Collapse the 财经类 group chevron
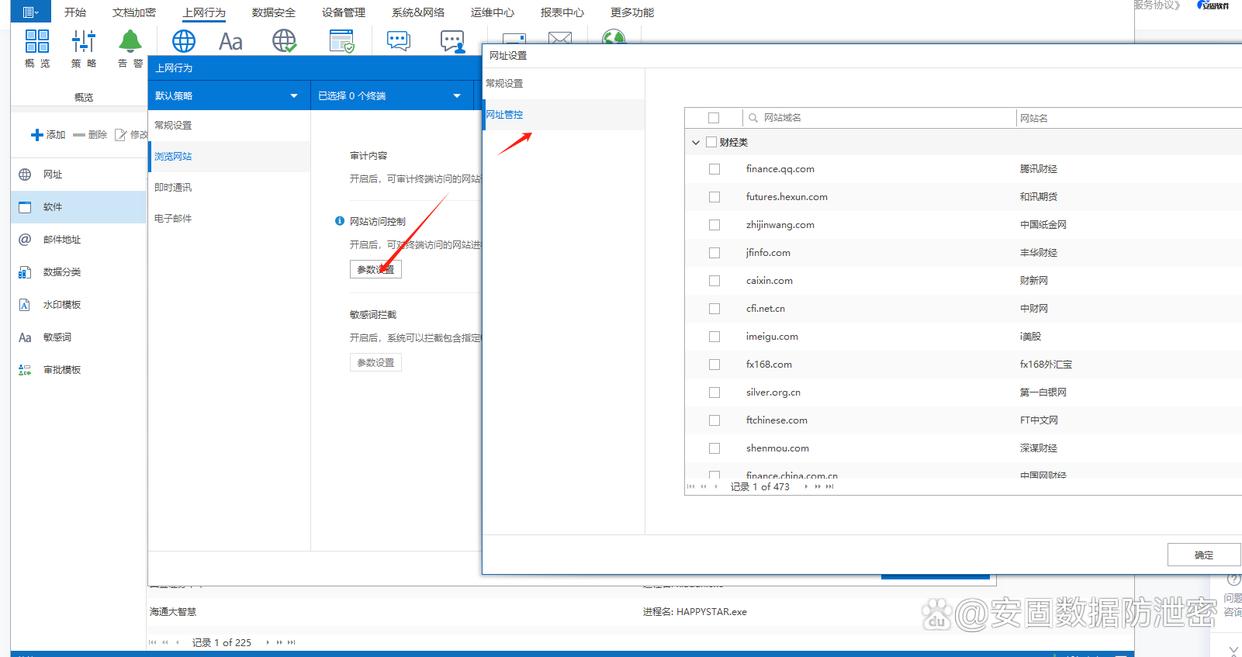This screenshot has height=657, width=1242. pyautogui.click(x=695, y=142)
